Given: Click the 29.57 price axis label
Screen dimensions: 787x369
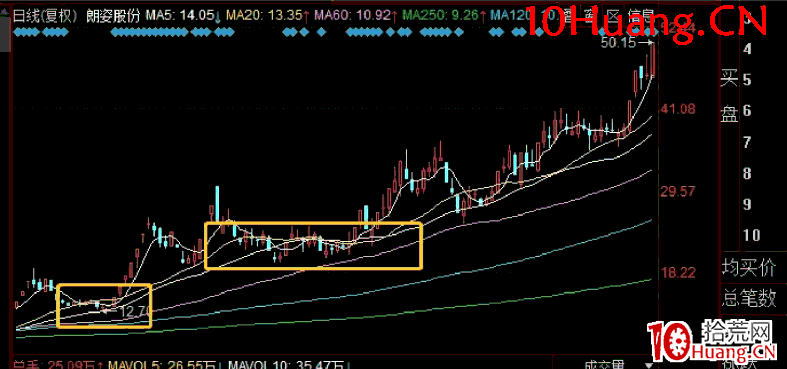Looking at the screenshot, I should coord(677,191).
